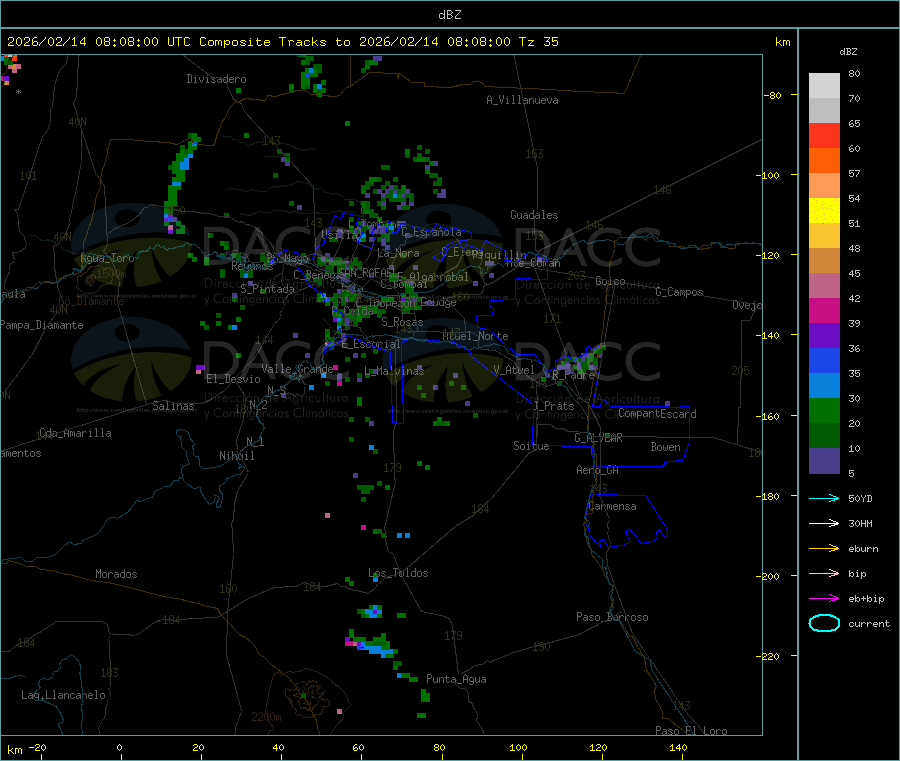The height and width of the screenshot is (761, 900).
Task: Click the 80 dBZ light gray swatch
Action: pyautogui.click(x=824, y=86)
